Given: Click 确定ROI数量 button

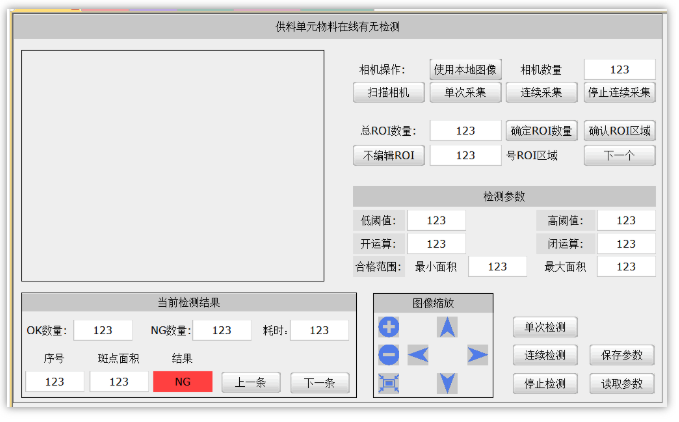Looking at the screenshot, I should click(542, 131).
